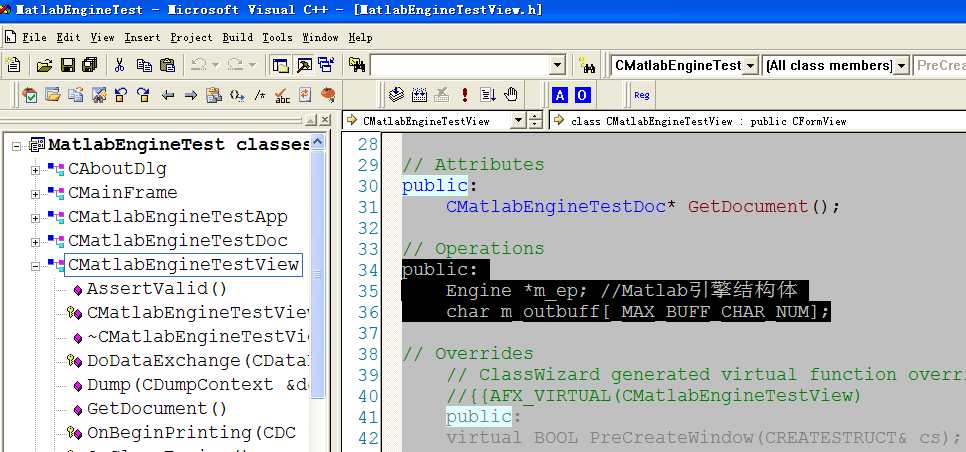Click the Open file folder icon

pyautogui.click(x=44, y=65)
